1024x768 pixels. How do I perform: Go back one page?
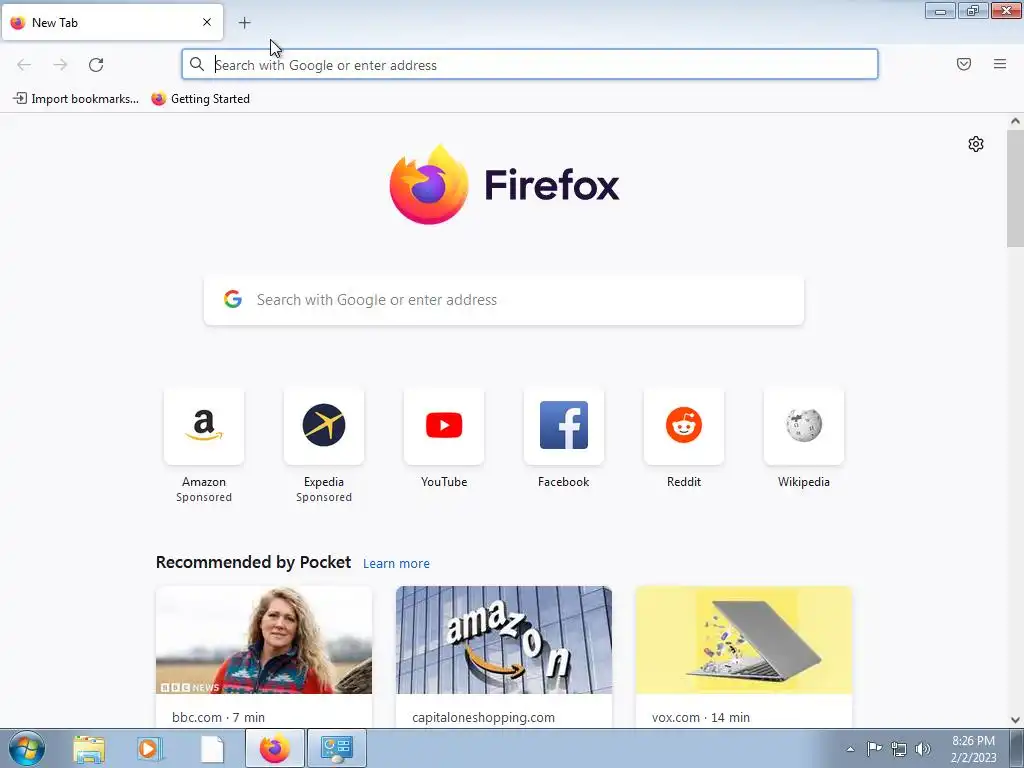(x=24, y=65)
